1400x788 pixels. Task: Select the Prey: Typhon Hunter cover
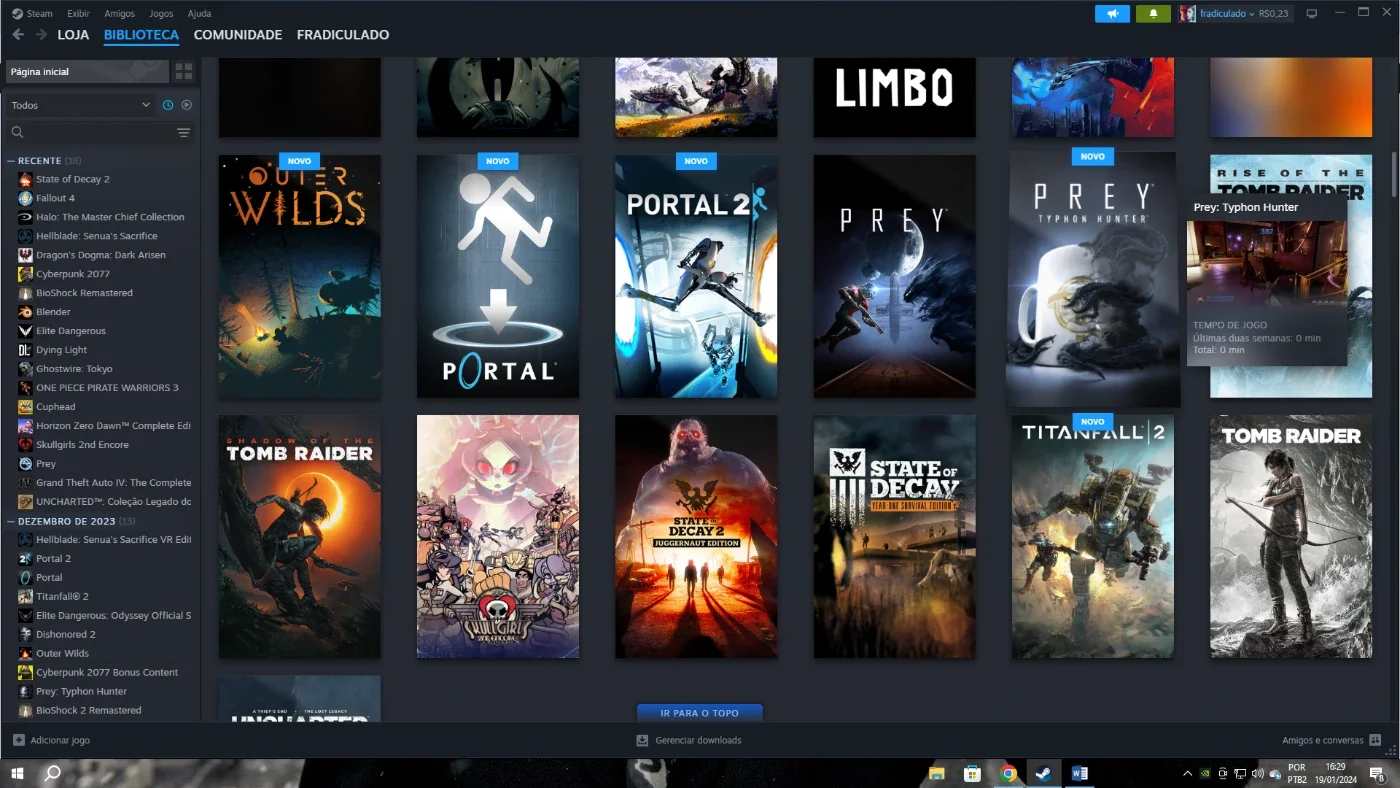(1093, 279)
